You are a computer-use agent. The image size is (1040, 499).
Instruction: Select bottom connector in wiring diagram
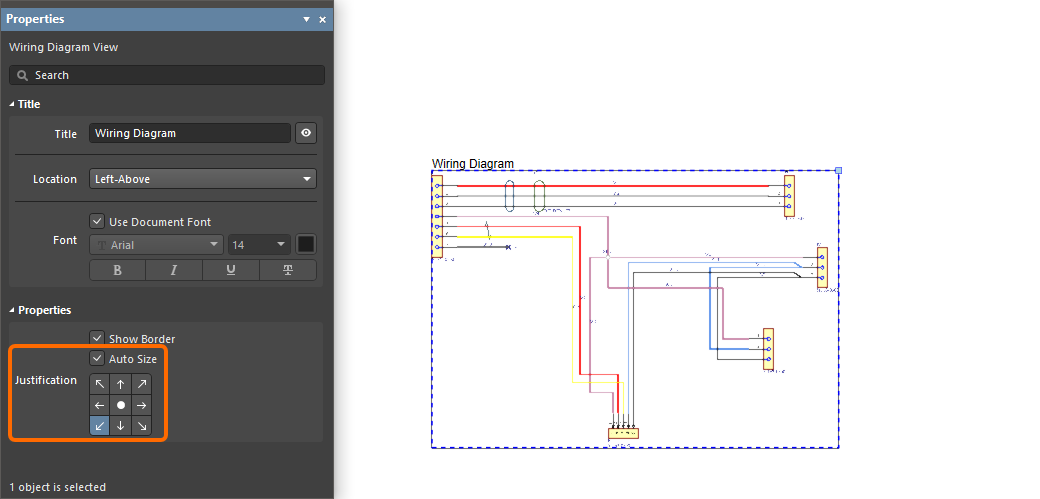[x=623, y=433]
